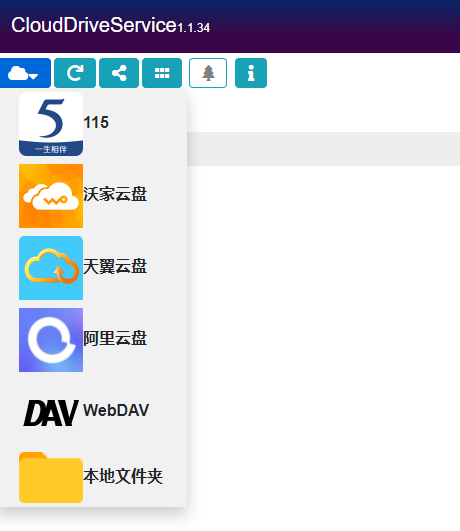Add a WebDAV drive from menu
460x531 pixels.
(x=116, y=410)
